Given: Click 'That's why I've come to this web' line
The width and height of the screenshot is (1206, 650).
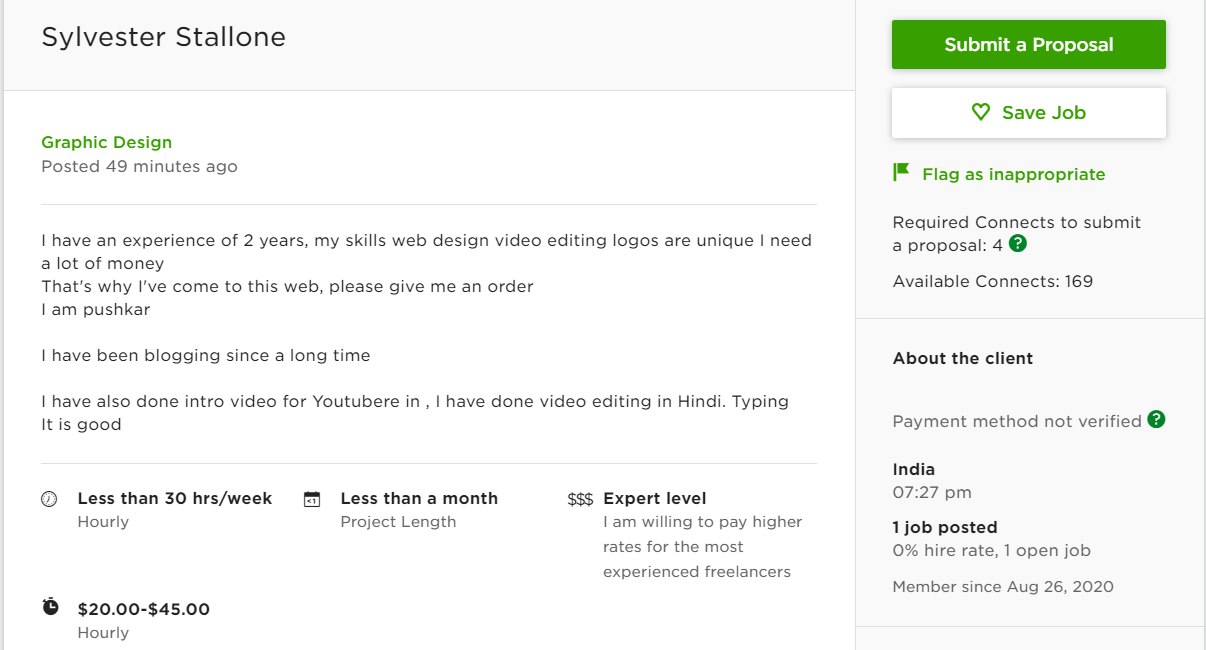Looking at the screenshot, I should (x=287, y=286).
